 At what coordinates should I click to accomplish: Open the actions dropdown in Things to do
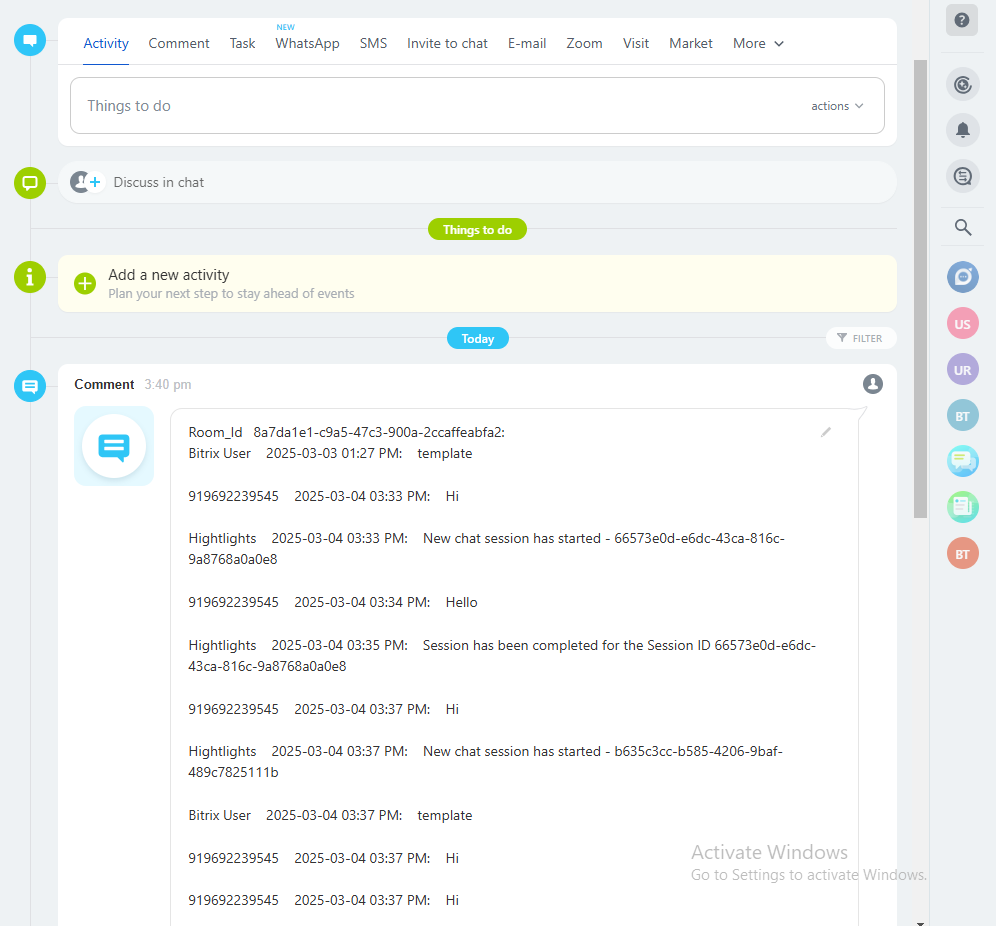pos(836,105)
